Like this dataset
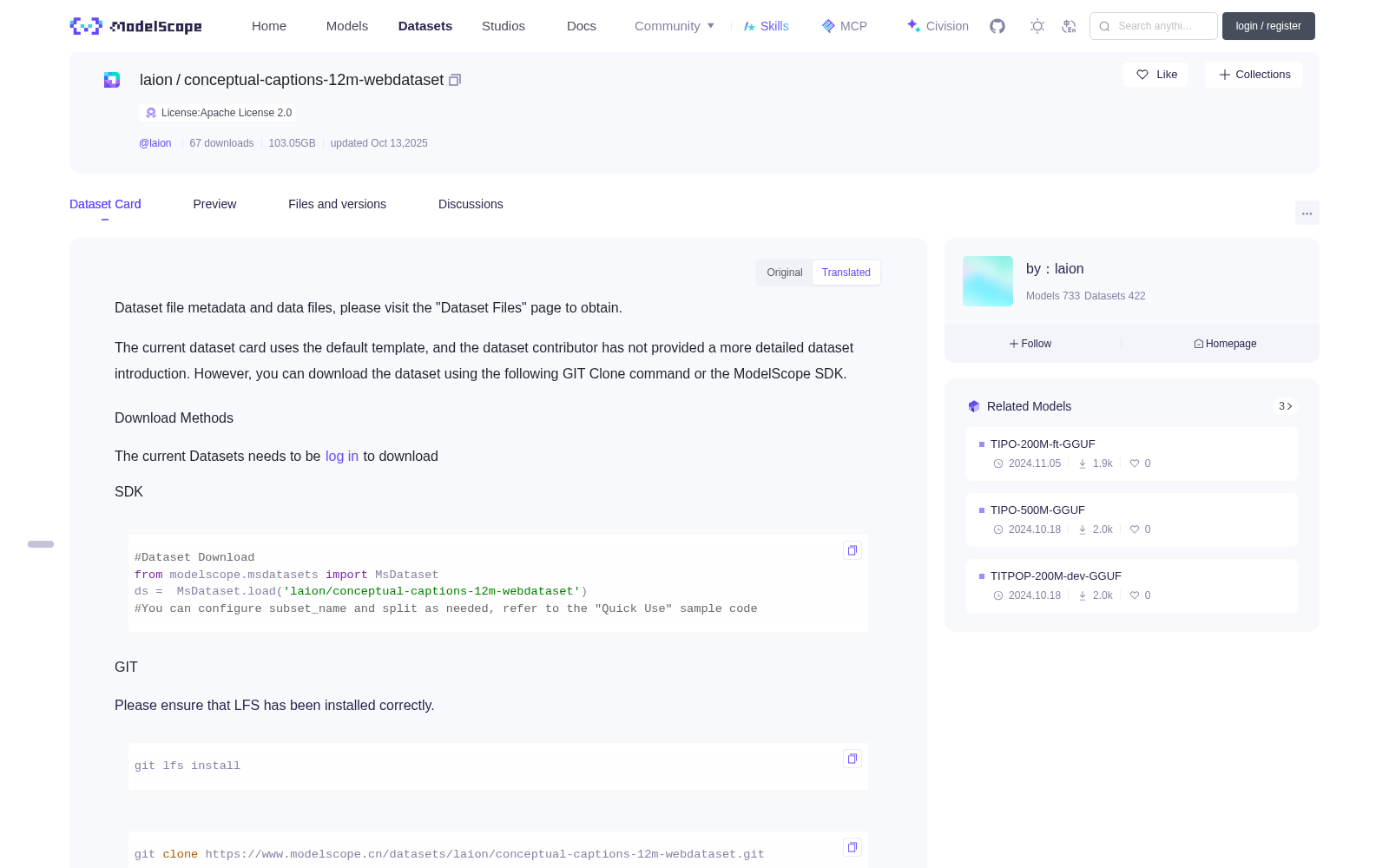This screenshot has height=868, width=1389. point(1155,75)
